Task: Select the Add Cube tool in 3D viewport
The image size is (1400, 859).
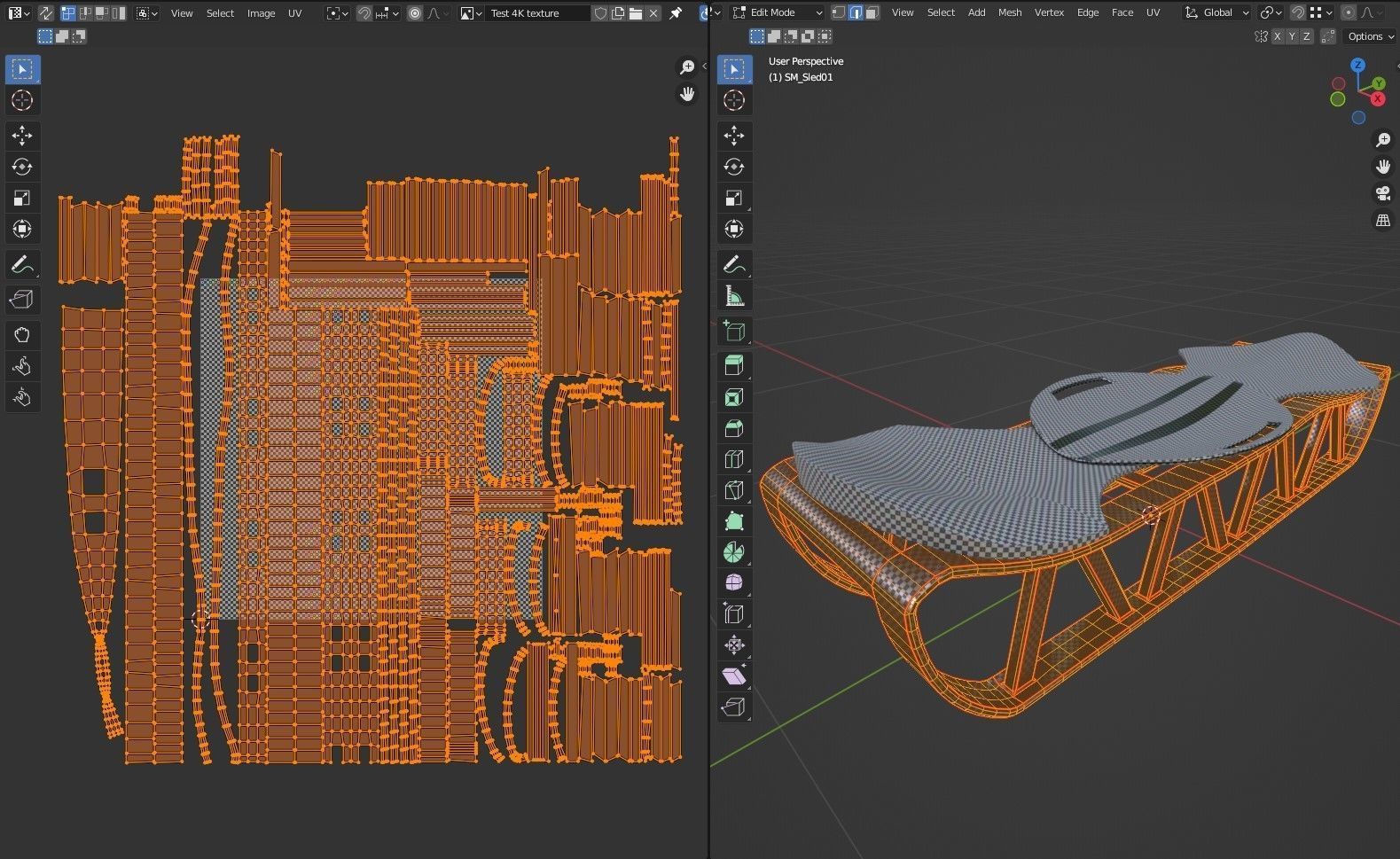Action: [734, 331]
